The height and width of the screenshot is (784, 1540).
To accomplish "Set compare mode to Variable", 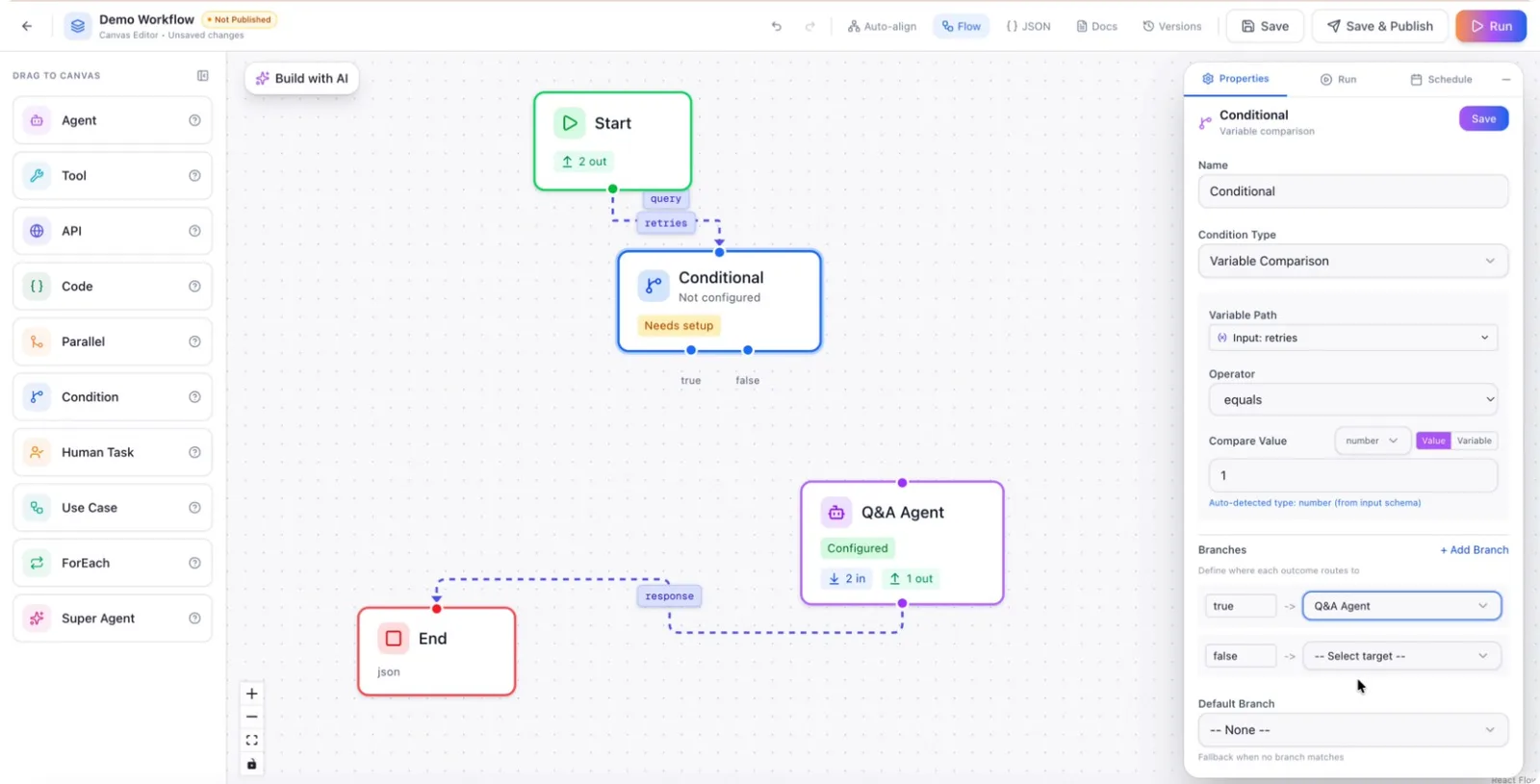I will click(1474, 441).
